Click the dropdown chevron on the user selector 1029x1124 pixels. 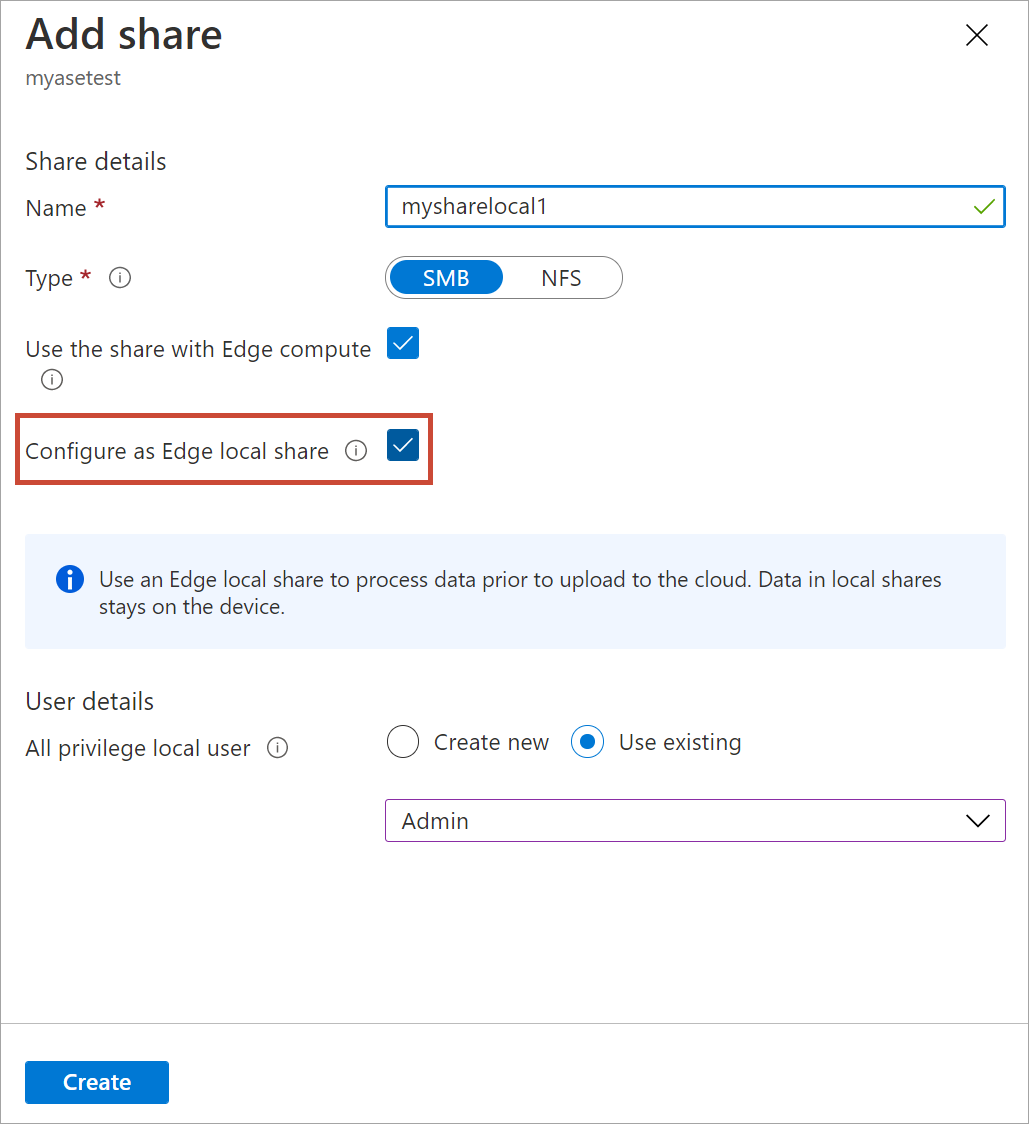tap(978, 820)
